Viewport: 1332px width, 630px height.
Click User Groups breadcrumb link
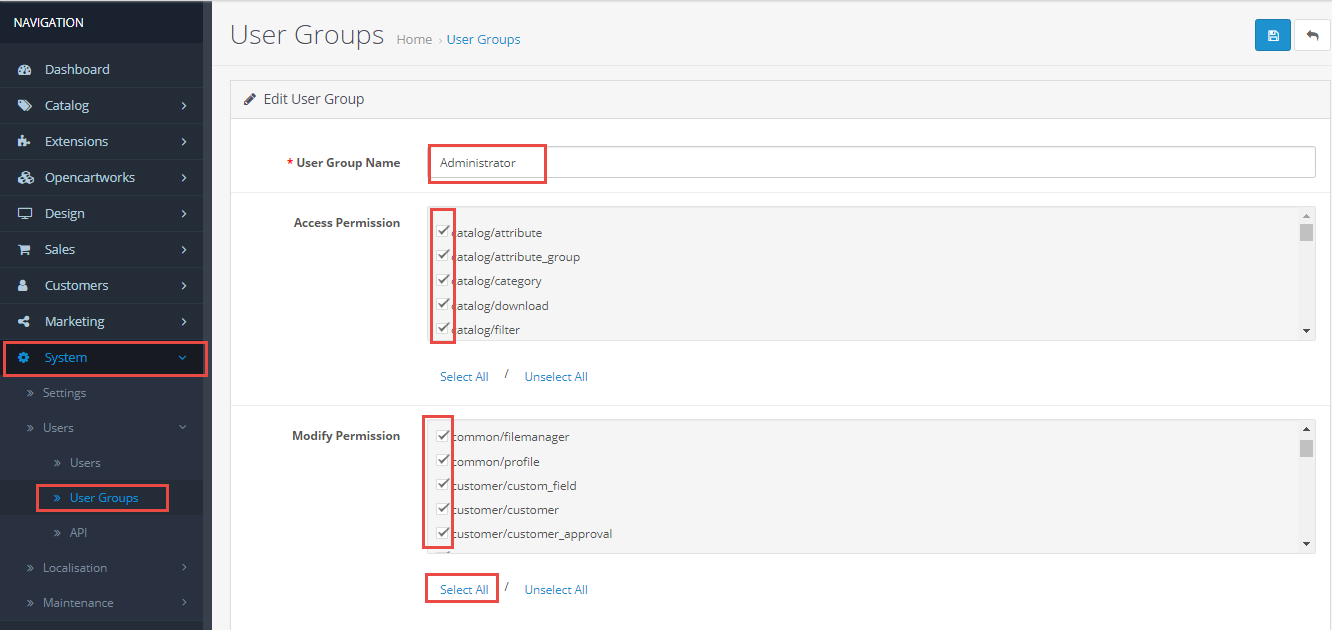pos(483,40)
